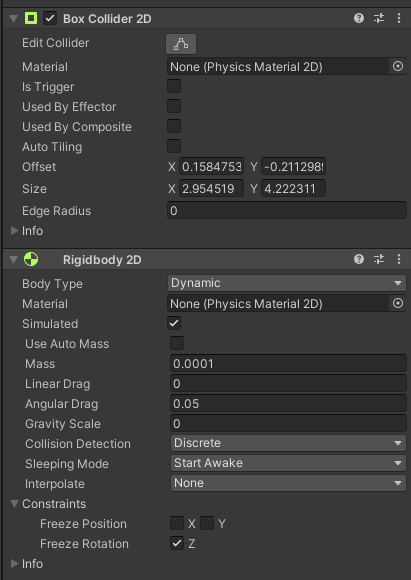Open Rigidbody 2D presets icon
The width and height of the screenshot is (411, 580).
[x=379, y=259]
